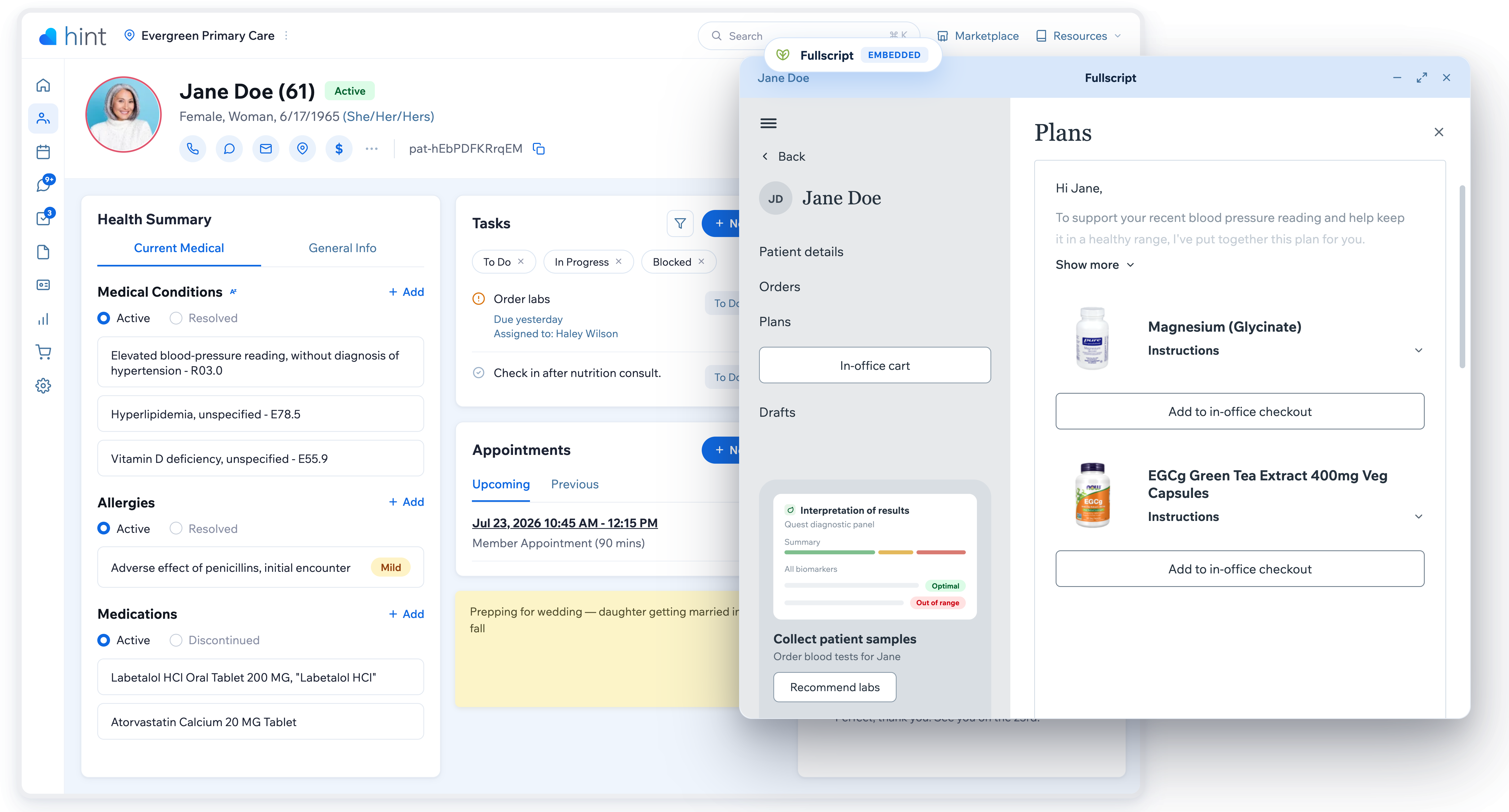Screen dimensions: 1509x812
Task: Message patient using chat bubble icon
Action: pyautogui.click(x=229, y=149)
